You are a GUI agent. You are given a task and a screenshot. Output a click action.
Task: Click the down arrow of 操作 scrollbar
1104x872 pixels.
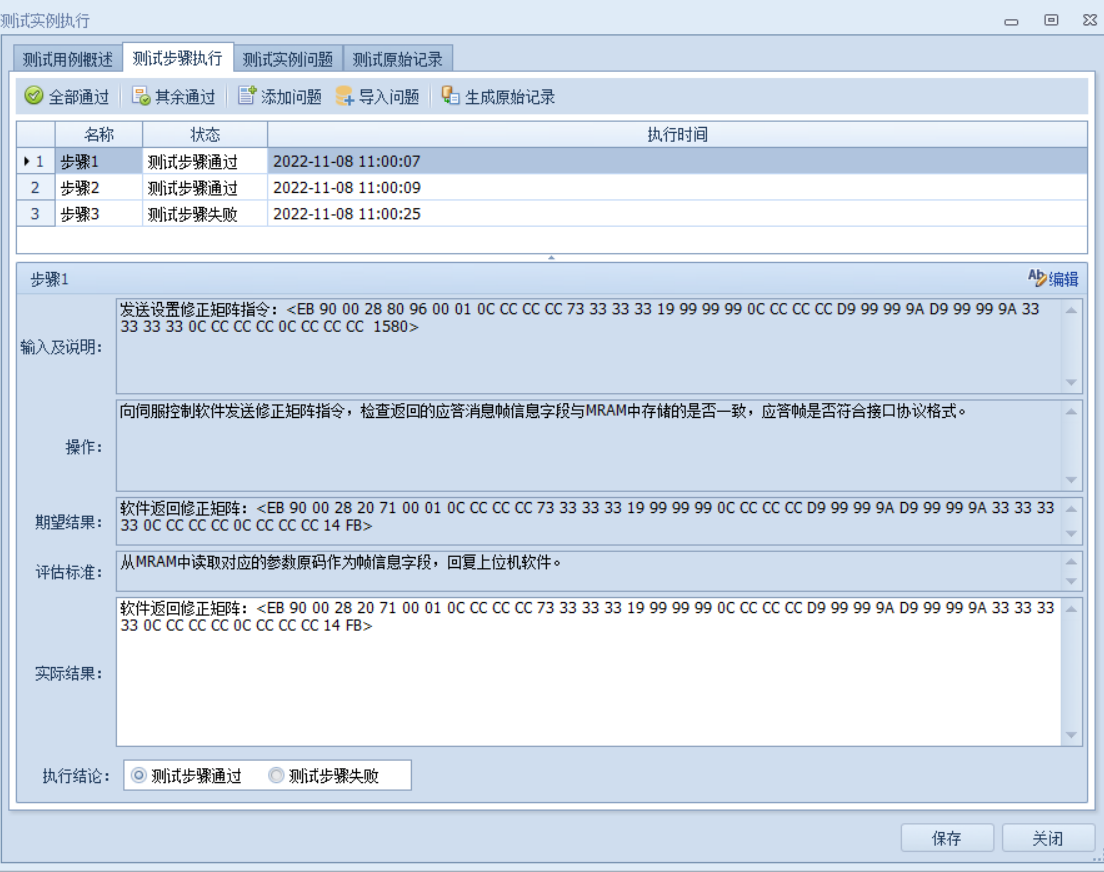pyautogui.click(x=1071, y=480)
